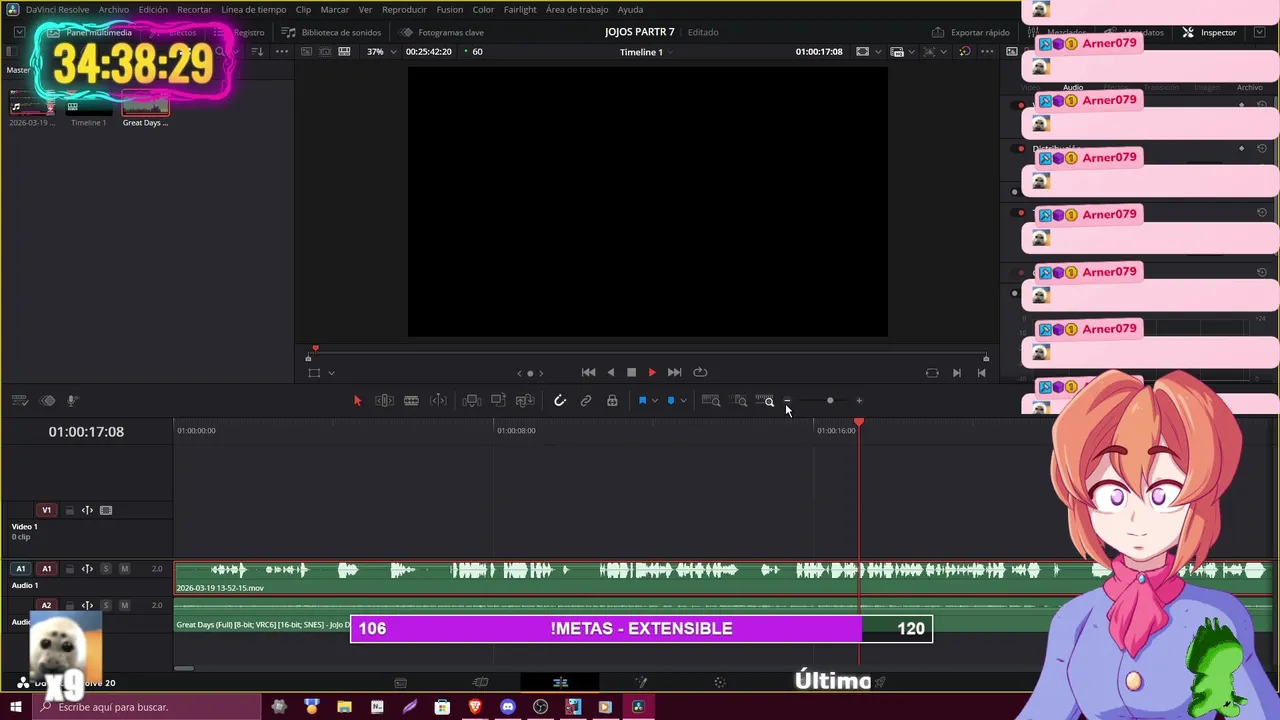This screenshot has height=720, width=1280.
Task: Adjust the timeline zoom slider handle
Action: 830,401
